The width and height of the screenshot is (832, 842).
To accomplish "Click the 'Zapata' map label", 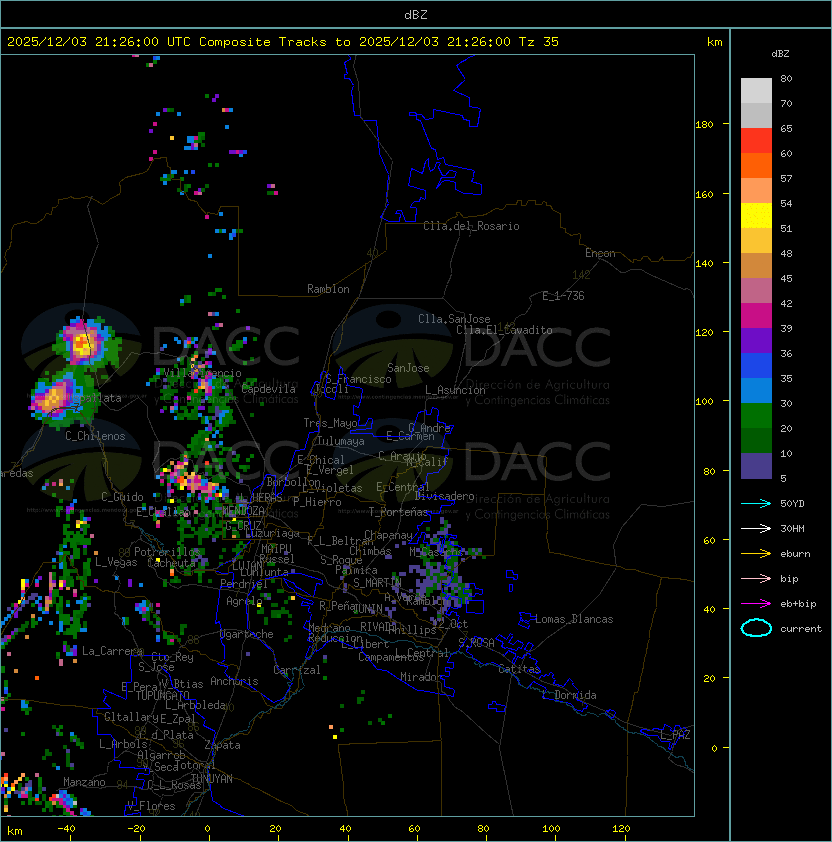I will click(x=222, y=745).
